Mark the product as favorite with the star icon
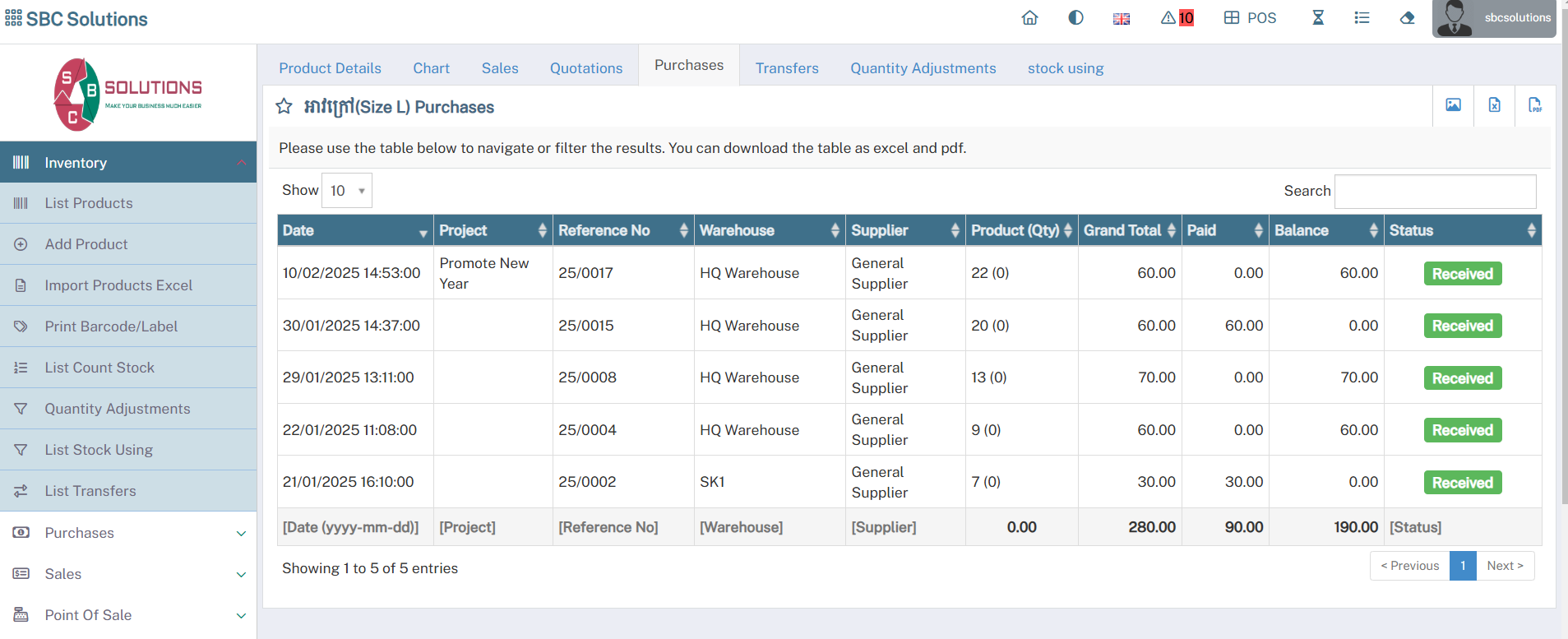 (x=284, y=107)
